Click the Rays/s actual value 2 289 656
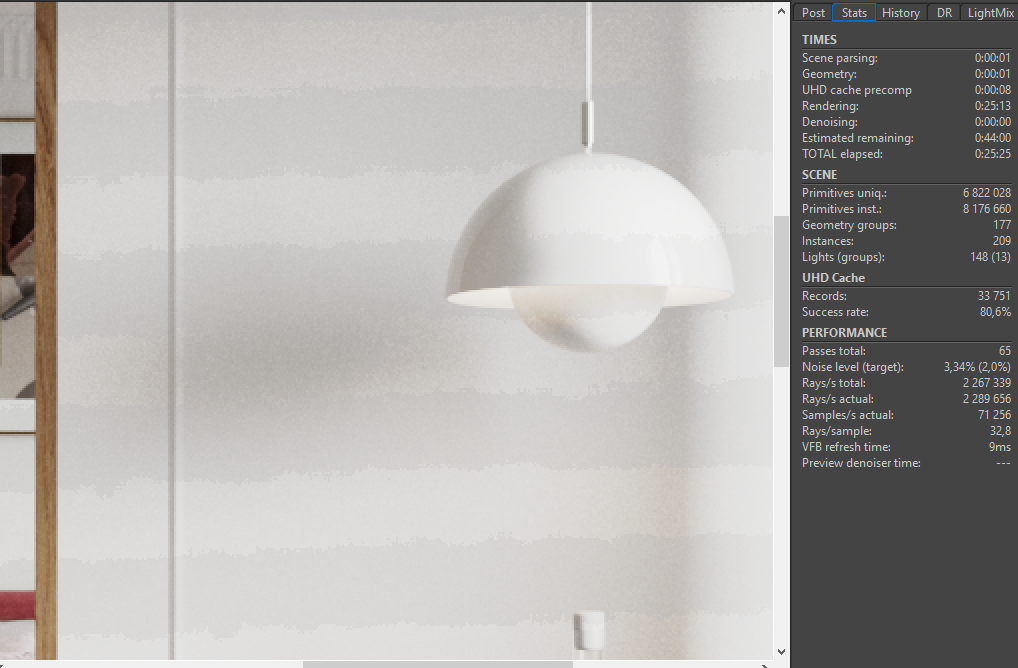This screenshot has height=668, width=1018. pyautogui.click(x=987, y=399)
